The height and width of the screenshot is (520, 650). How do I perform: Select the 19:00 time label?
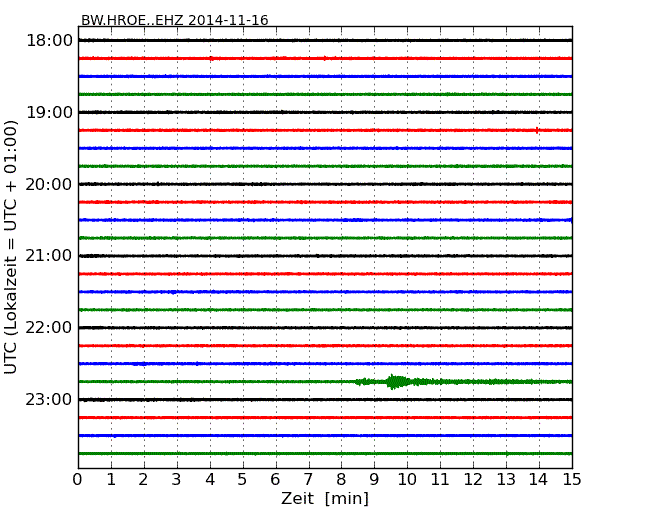coord(50,112)
